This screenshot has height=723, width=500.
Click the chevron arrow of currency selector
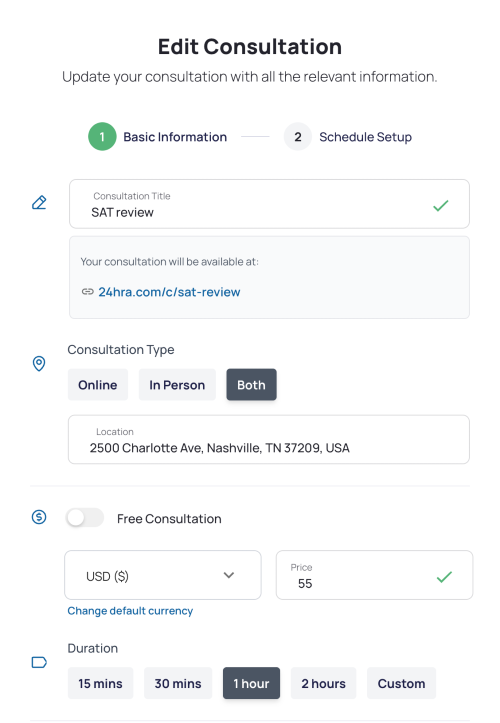coord(229,575)
